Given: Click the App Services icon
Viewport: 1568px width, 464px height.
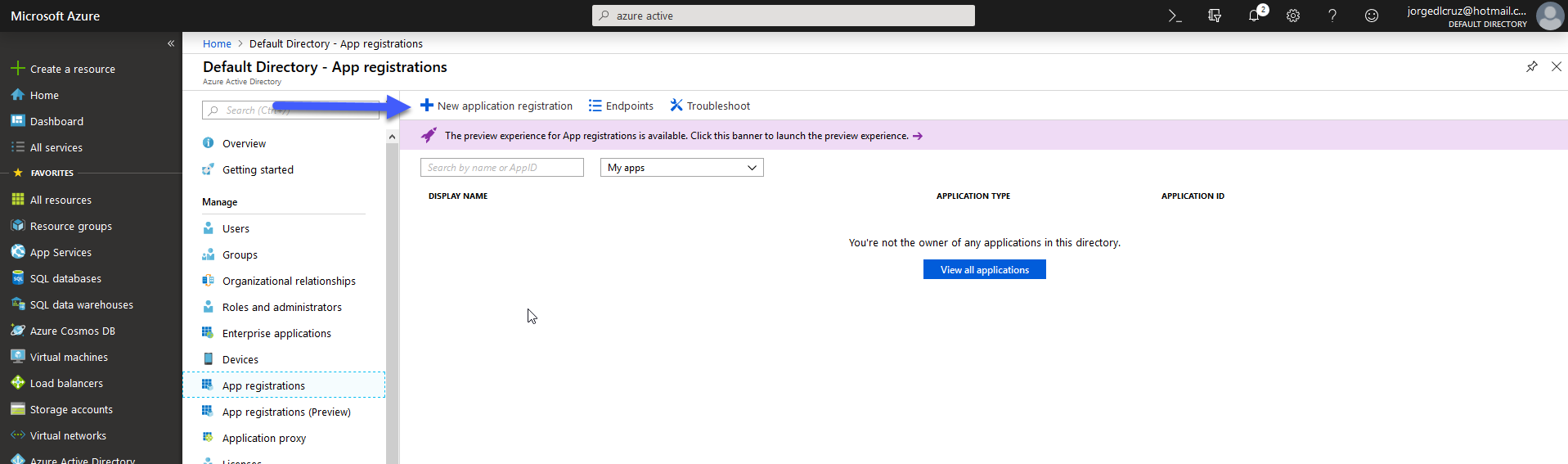Looking at the screenshot, I should pos(18,252).
